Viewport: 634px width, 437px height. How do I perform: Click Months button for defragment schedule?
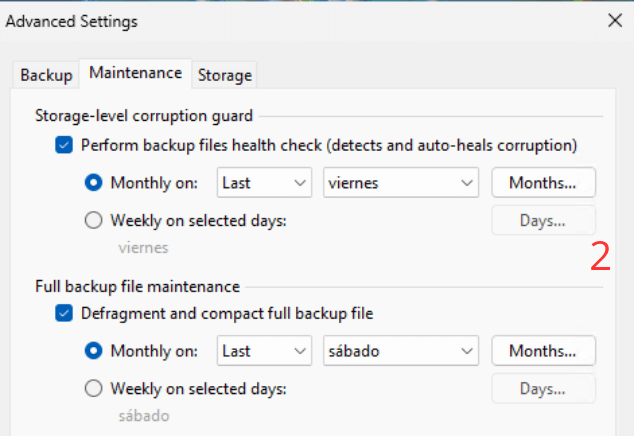(543, 351)
